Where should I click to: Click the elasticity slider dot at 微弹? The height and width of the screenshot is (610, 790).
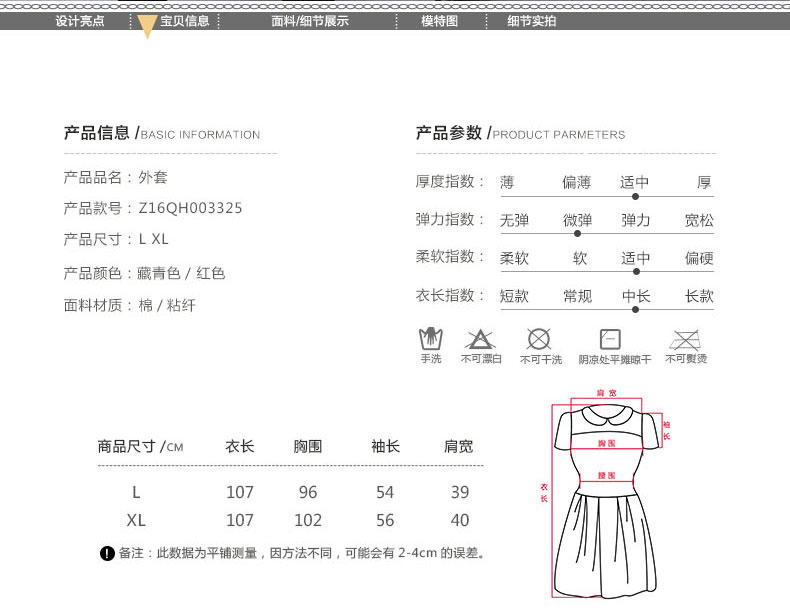[578, 234]
